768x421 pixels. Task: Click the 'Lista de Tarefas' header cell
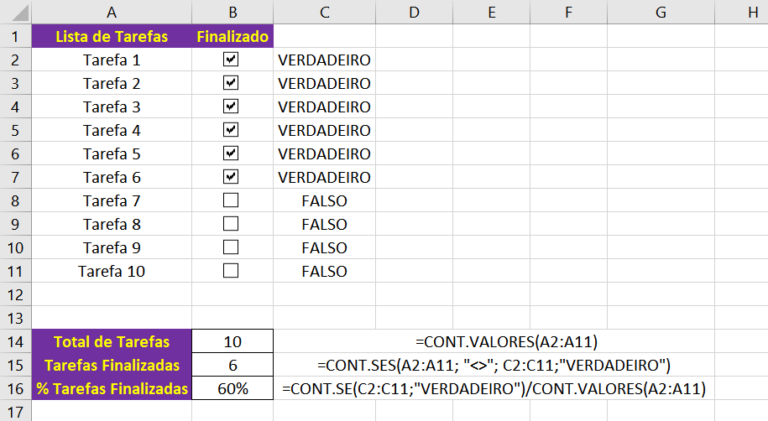[111, 36]
